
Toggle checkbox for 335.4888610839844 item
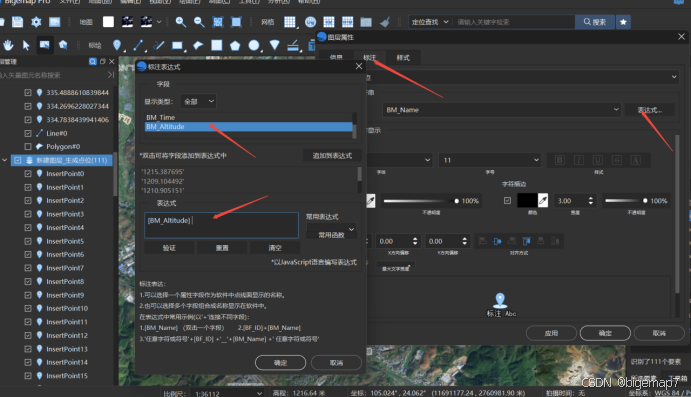(x=28, y=93)
